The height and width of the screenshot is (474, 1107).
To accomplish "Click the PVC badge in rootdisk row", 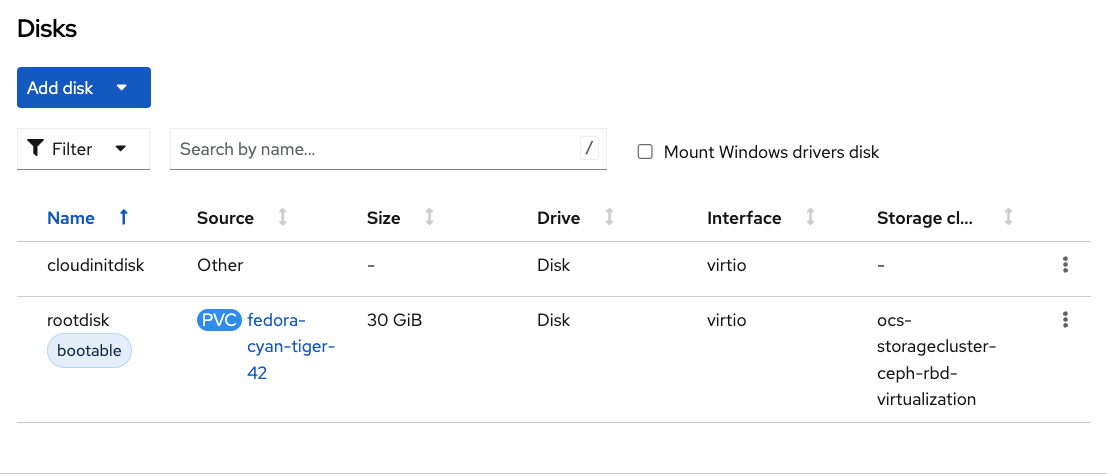I will point(219,320).
